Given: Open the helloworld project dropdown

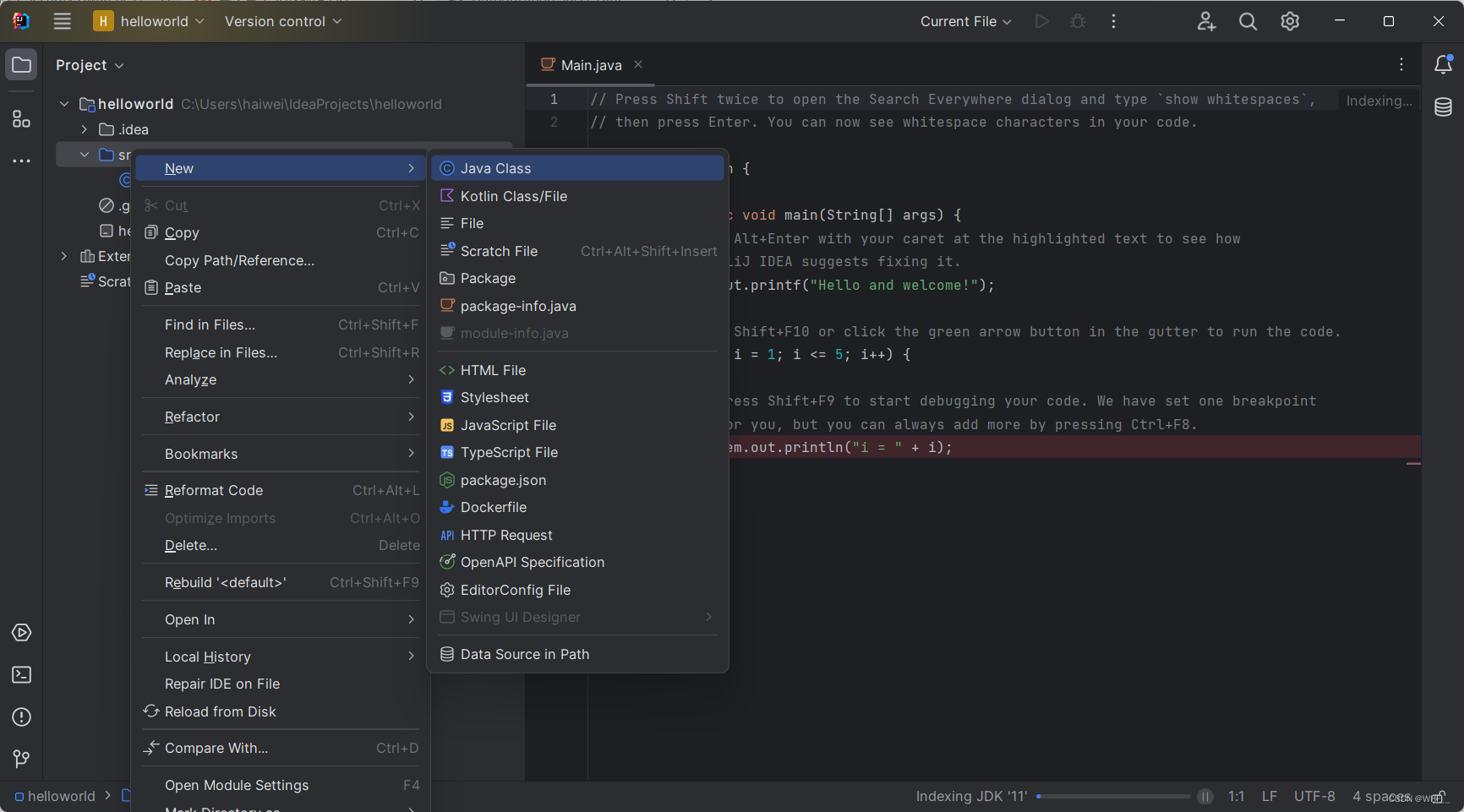Looking at the screenshot, I should pyautogui.click(x=149, y=21).
